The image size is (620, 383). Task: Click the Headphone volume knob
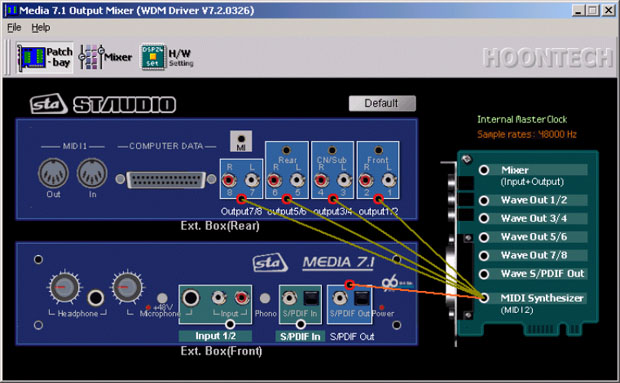(x=64, y=287)
